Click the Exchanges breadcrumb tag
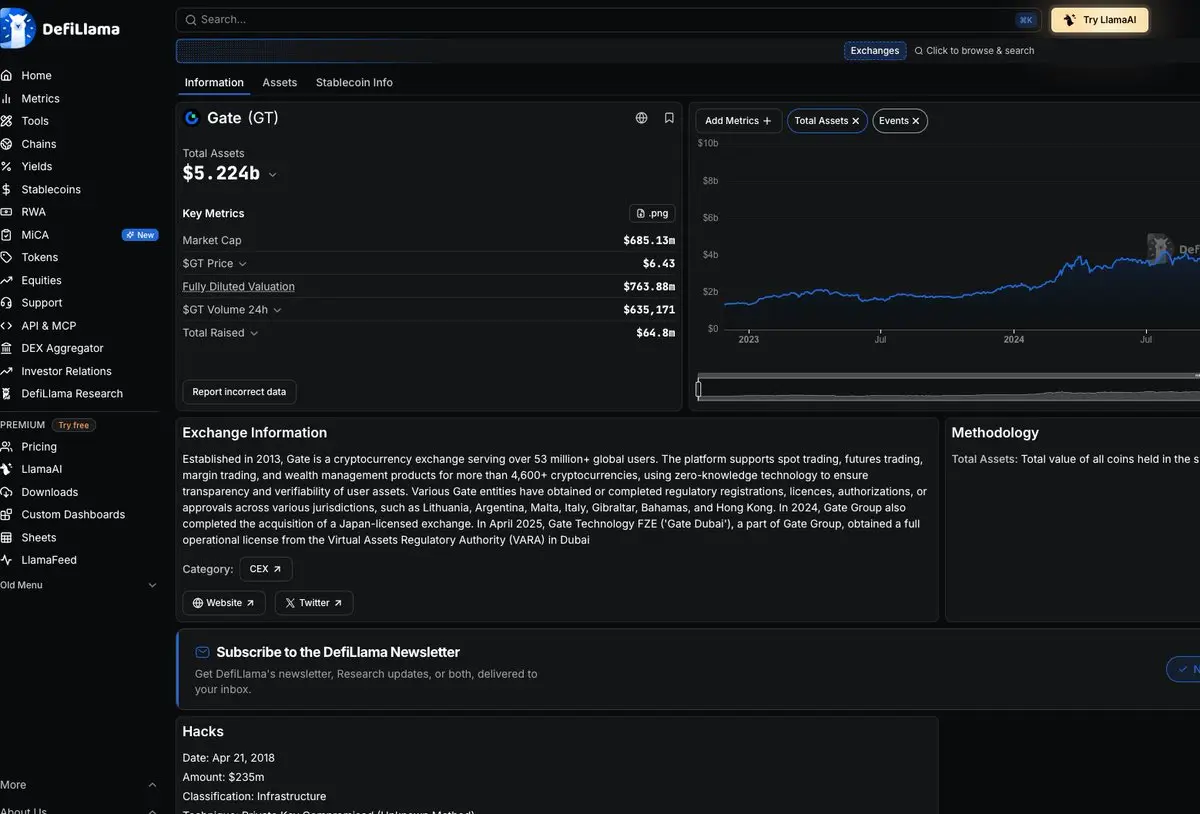The width and height of the screenshot is (1200, 814). [875, 51]
